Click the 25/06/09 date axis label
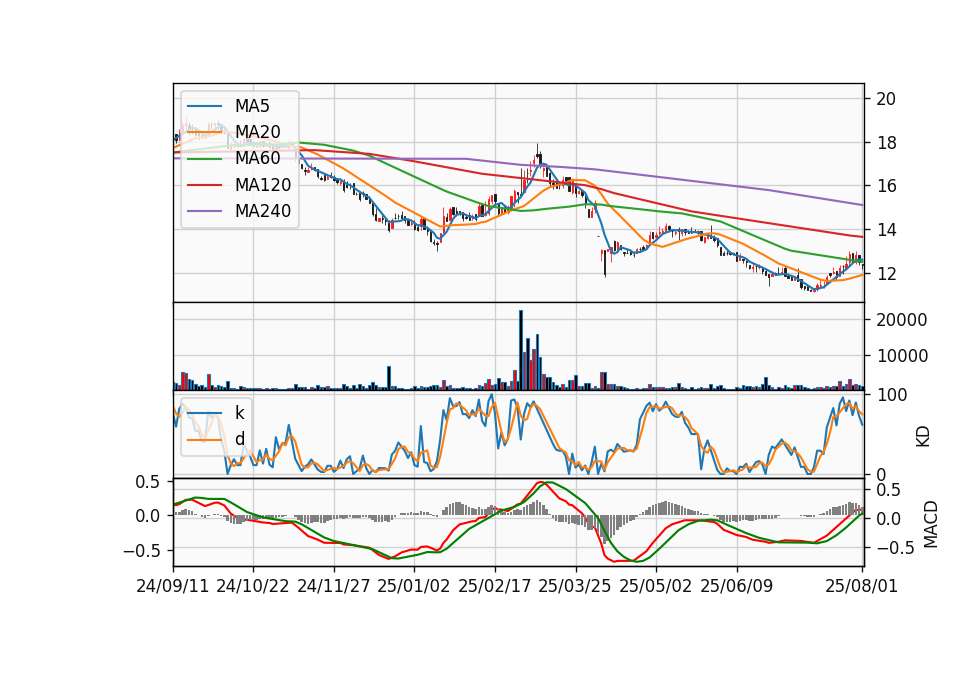Image resolution: width=960 pixels, height=690 pixels. coord(737,586)
